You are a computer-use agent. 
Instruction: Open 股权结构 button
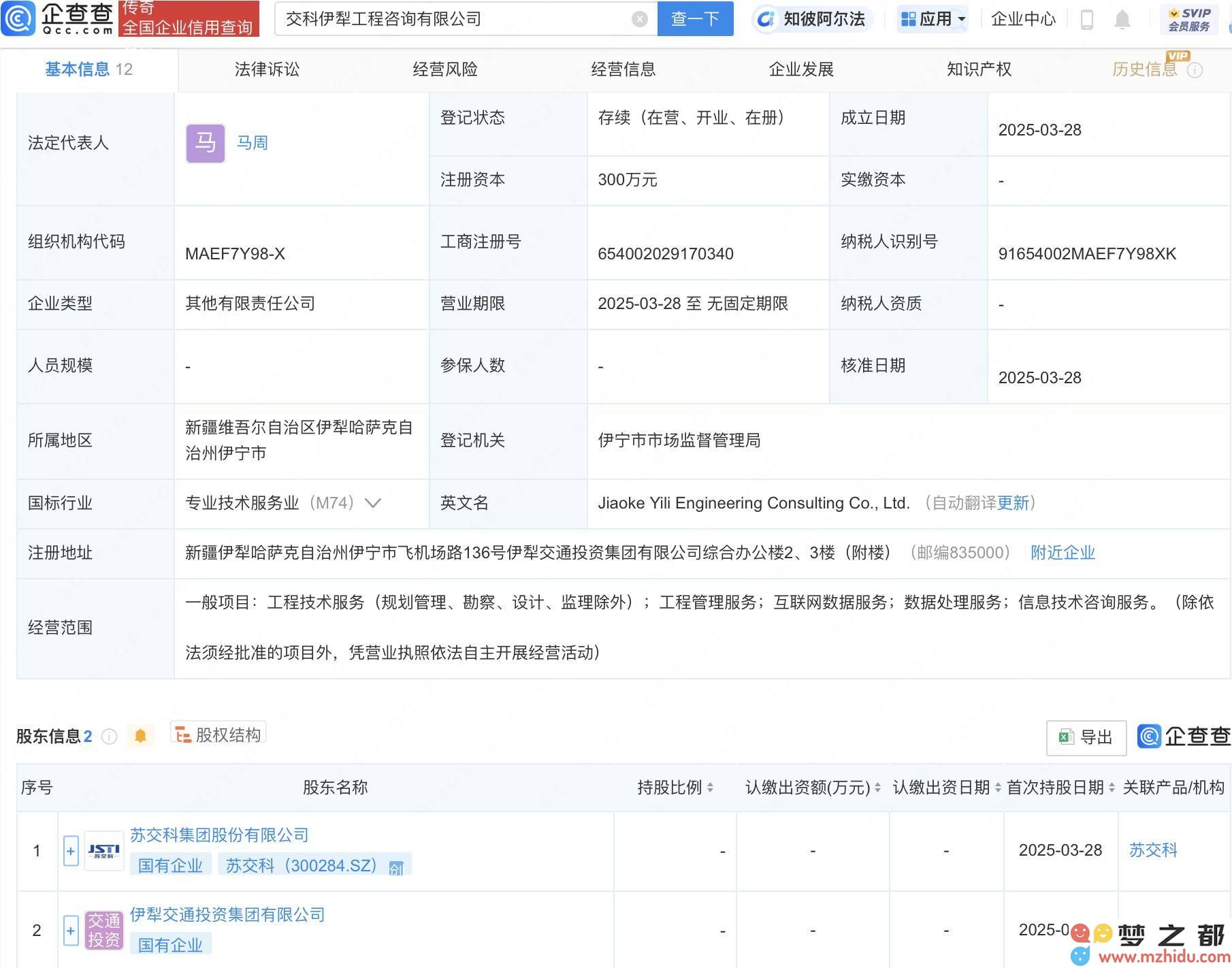click(x=218, y=735)
